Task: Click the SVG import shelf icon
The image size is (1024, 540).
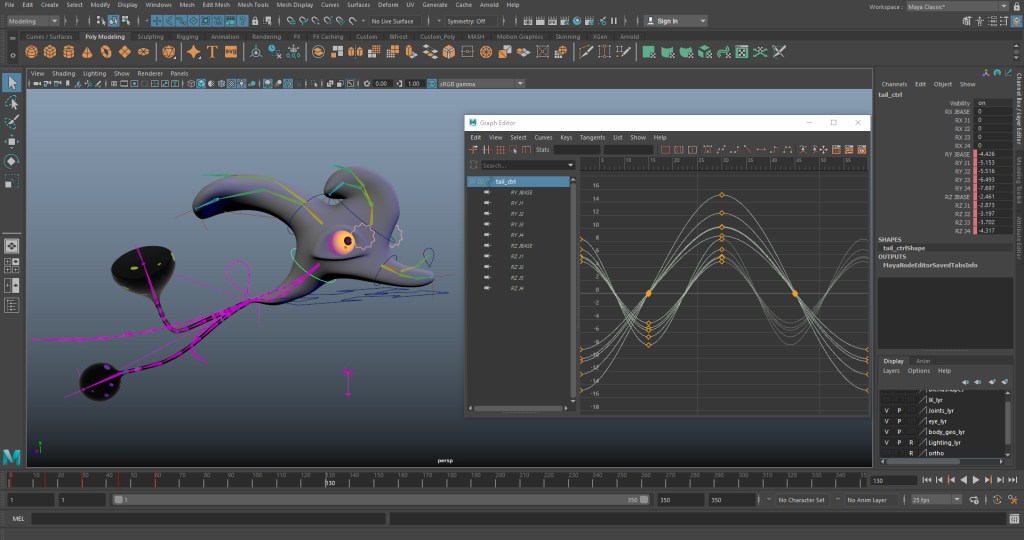Action: pos(230,52)
